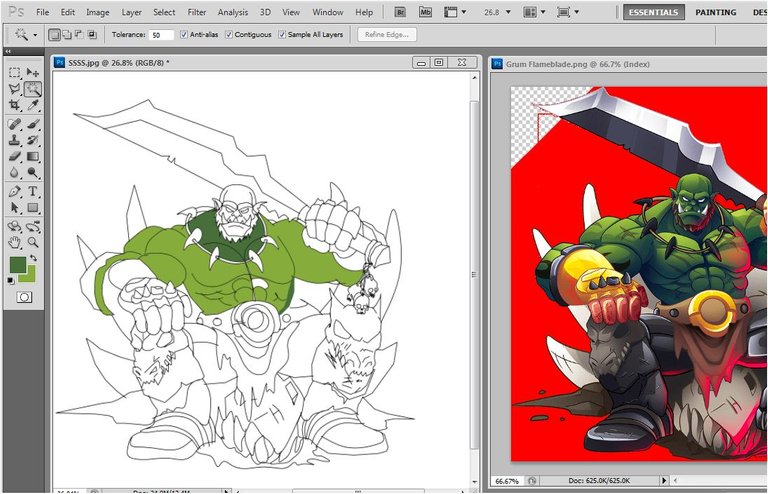
Task: Select the Blur tool
Action: tap(15, 172)
